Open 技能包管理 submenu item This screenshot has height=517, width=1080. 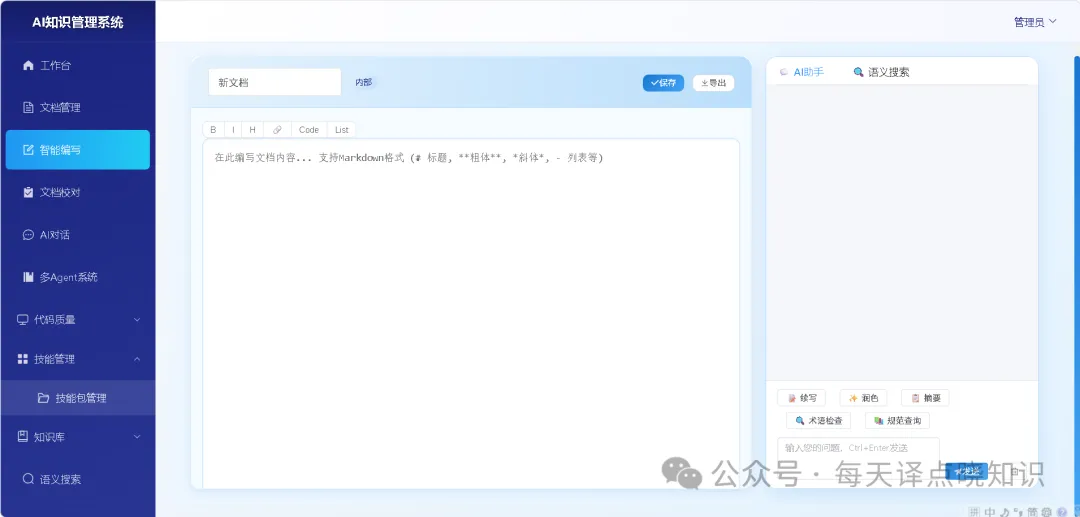point(77,397)
